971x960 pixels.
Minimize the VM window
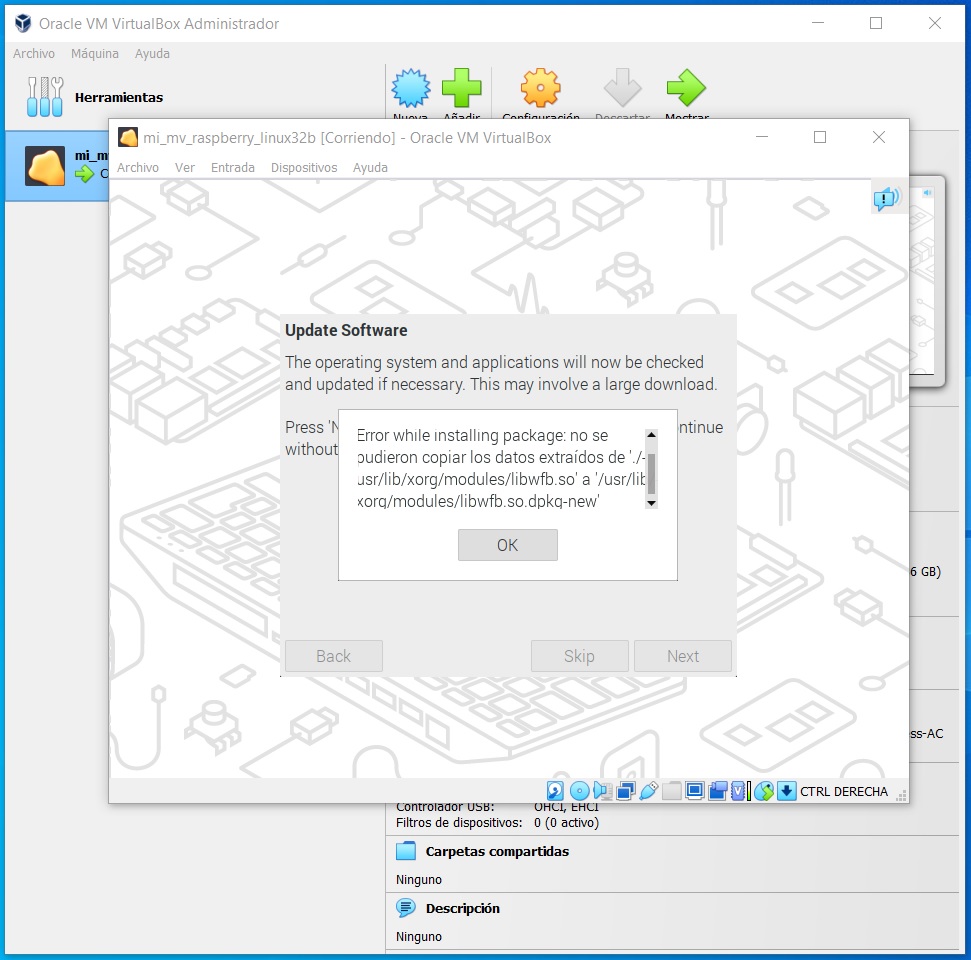point(762,137)
